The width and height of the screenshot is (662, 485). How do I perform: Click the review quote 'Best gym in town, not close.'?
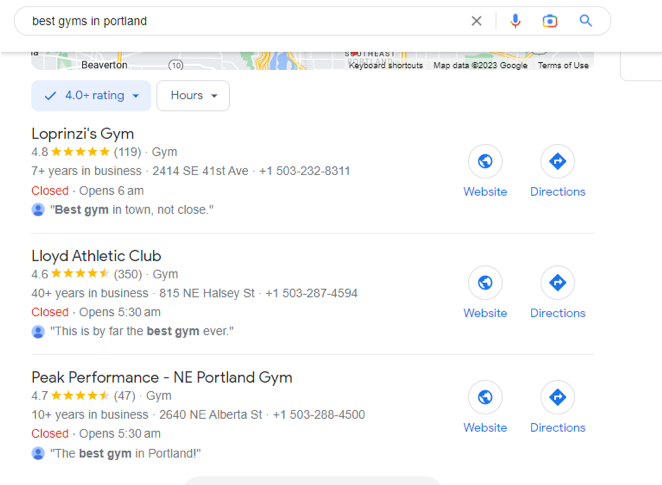point(132,210)
